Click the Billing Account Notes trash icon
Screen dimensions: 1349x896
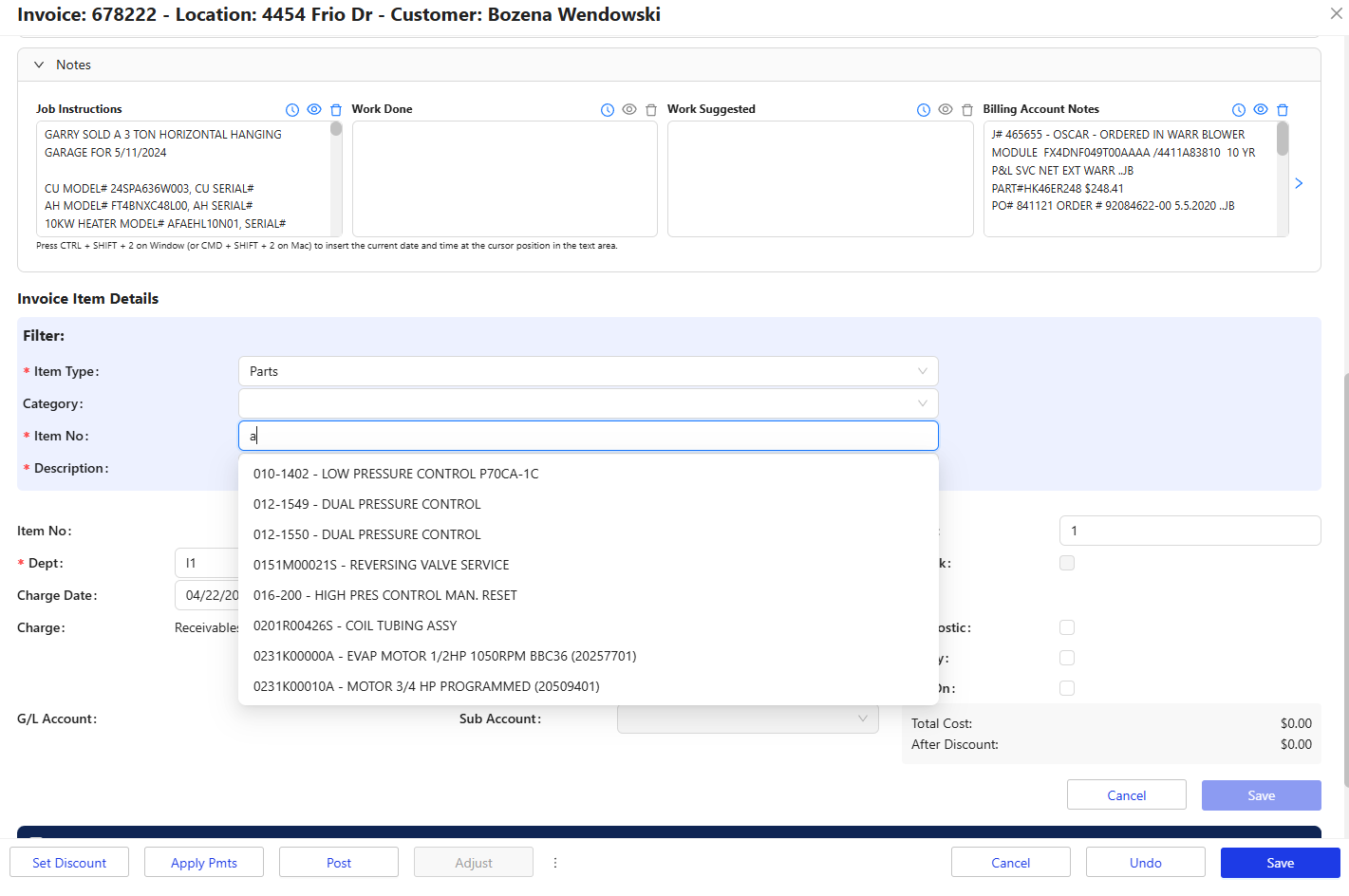point(1283,110)
